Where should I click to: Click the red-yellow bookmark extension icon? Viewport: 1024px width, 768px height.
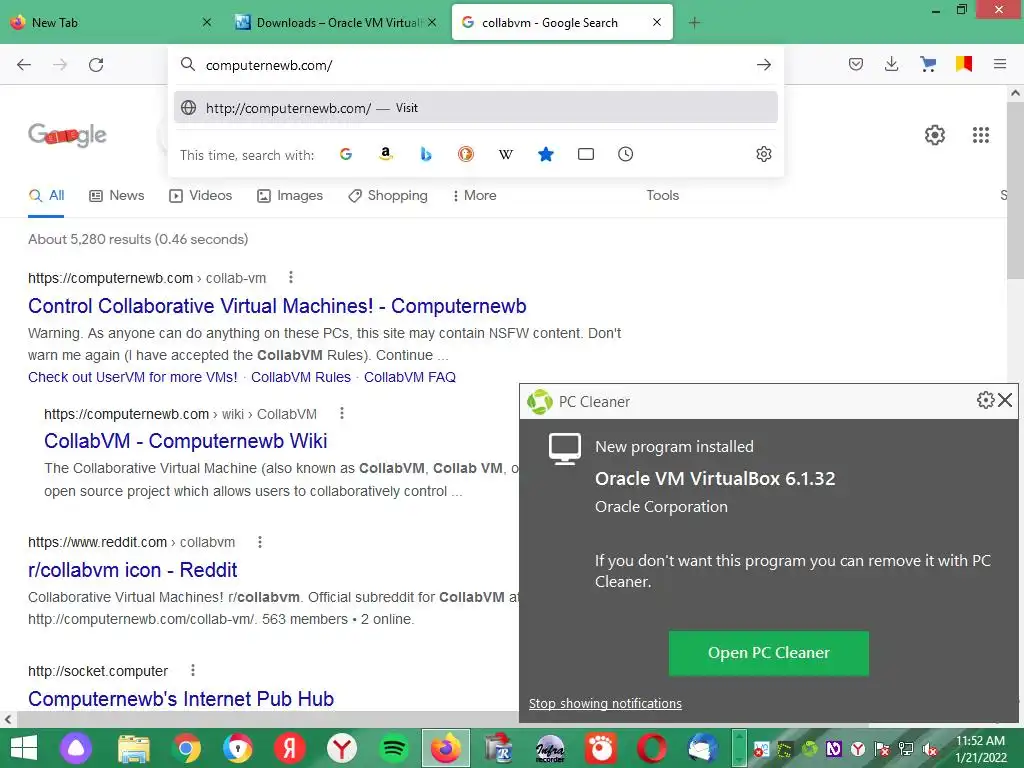click(x=964, y=64)
